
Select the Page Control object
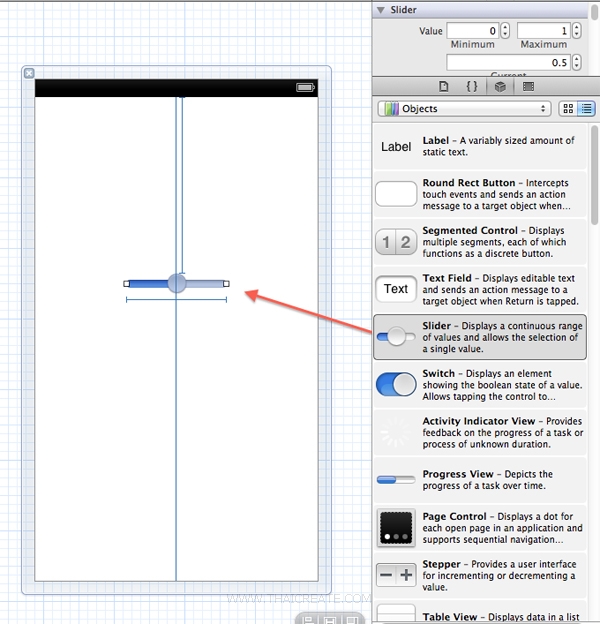(480, 528)
